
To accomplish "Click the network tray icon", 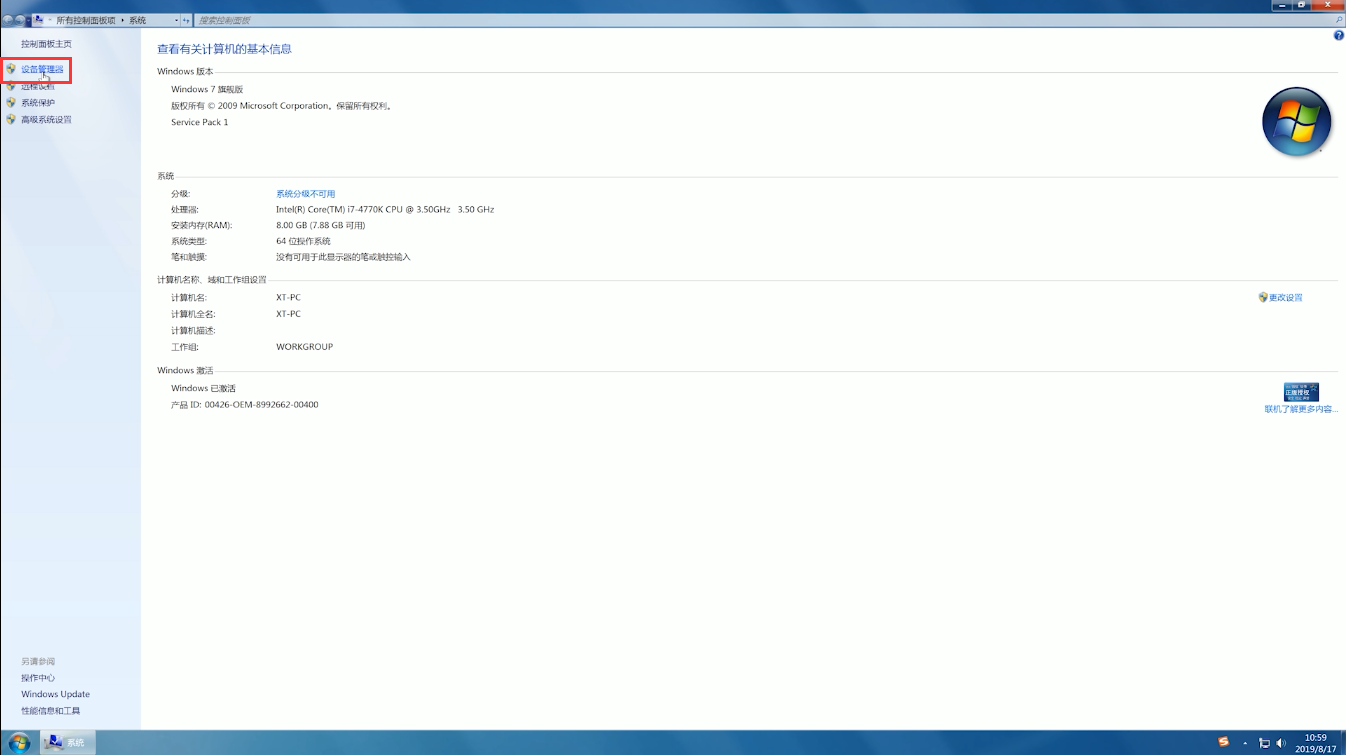I will (1264, 743).
